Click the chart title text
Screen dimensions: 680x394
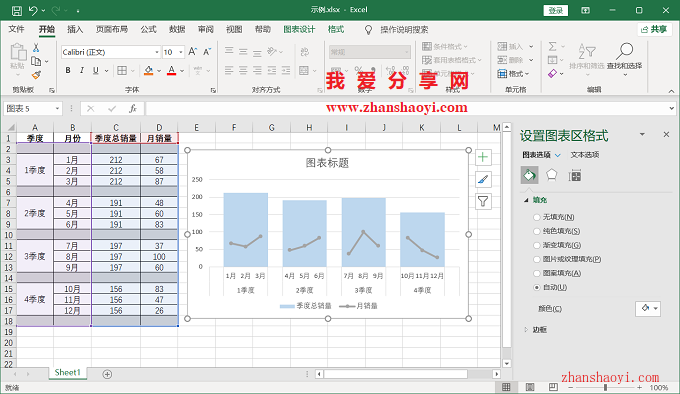pyautogui.click(x=327, y=163)
